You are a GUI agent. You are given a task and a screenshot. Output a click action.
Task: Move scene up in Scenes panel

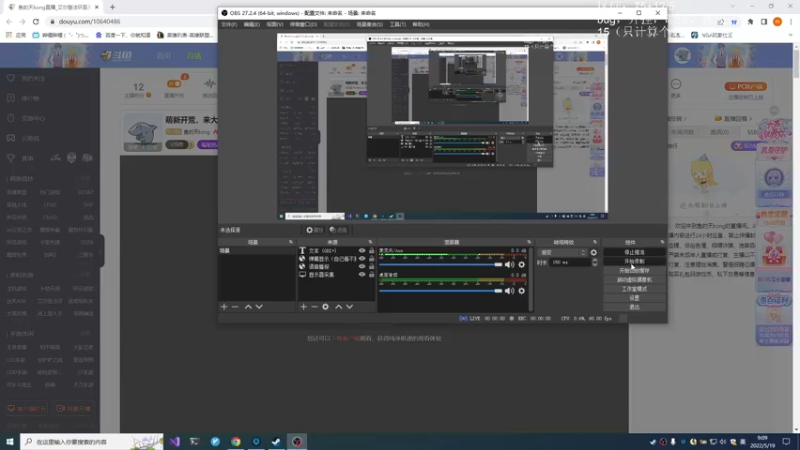click(x=248, y=307)
